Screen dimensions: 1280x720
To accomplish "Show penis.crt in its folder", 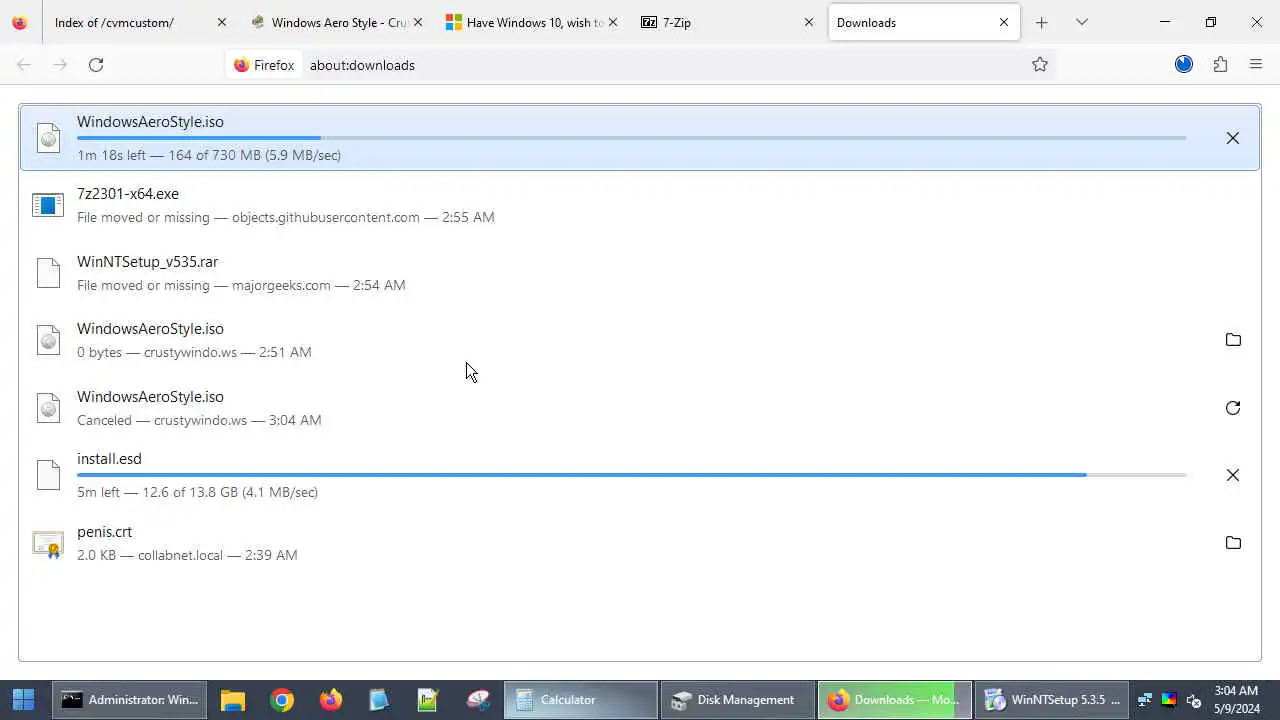I will pos(1232,543).
